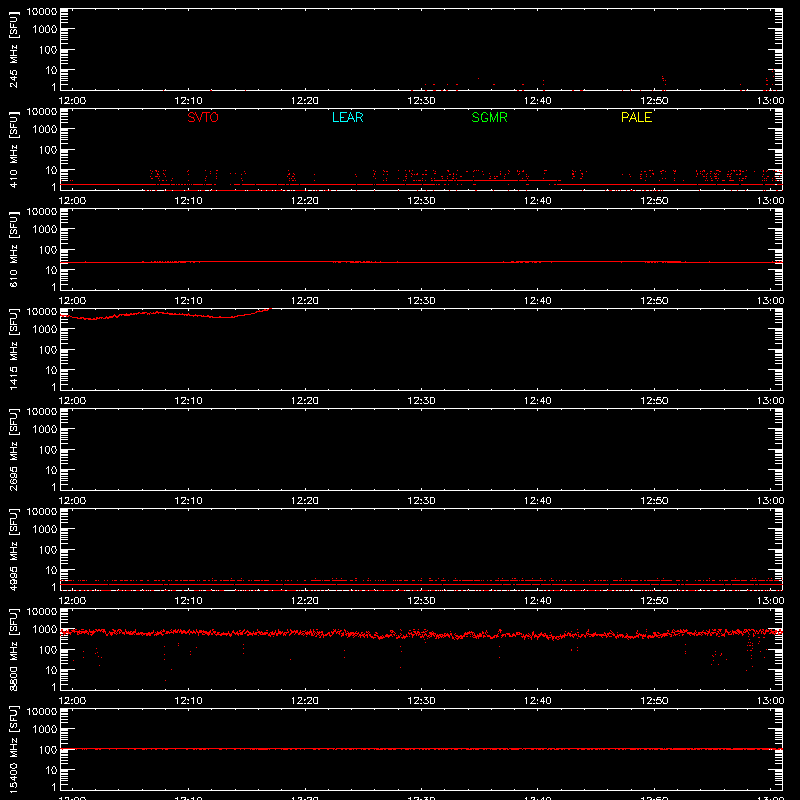
Task: Select the 8800 MHz [SFU] axis label
Action: [x=13, y=649]
